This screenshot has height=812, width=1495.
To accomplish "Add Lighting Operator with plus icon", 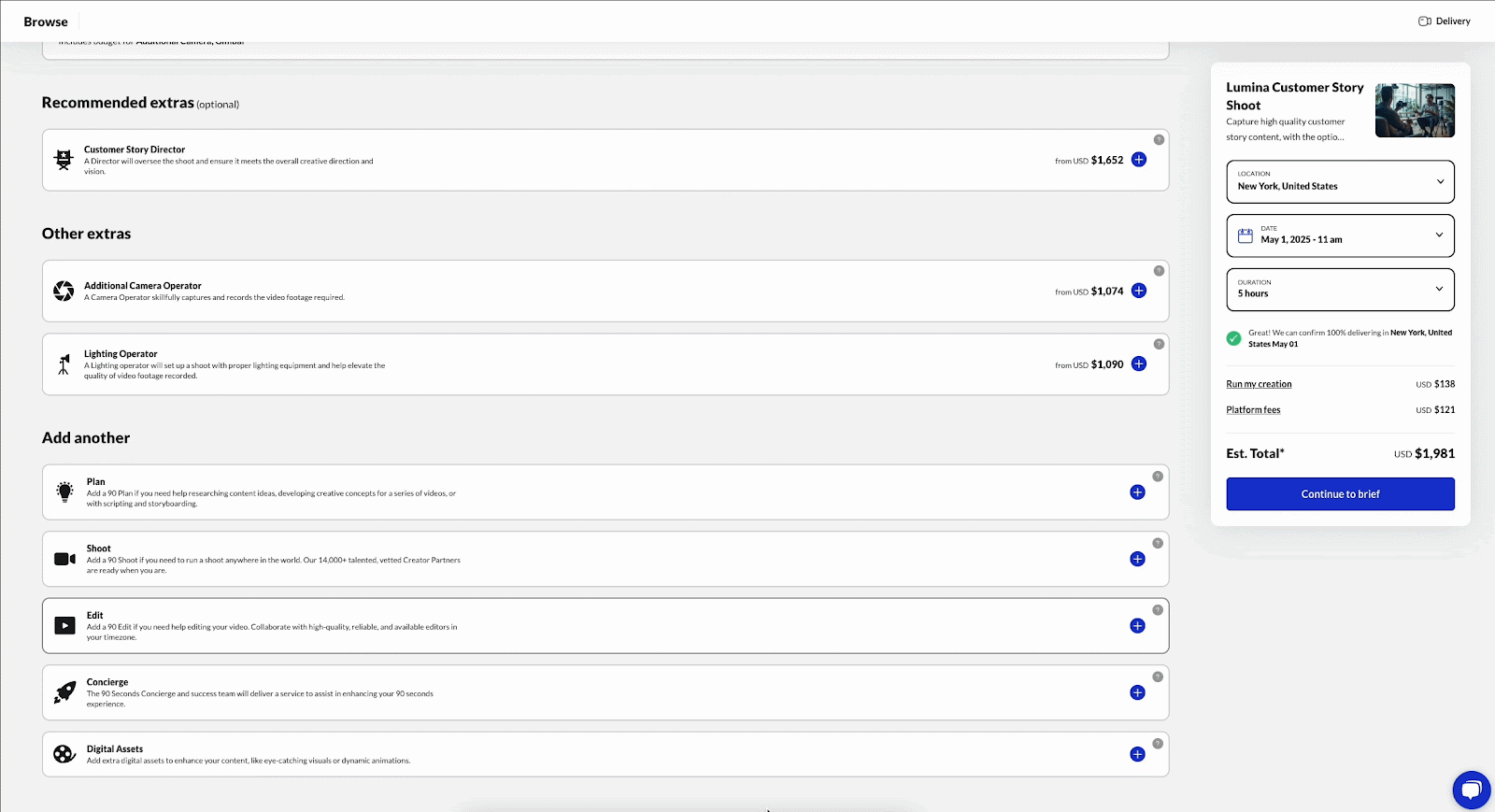I will coord(1138,364).
